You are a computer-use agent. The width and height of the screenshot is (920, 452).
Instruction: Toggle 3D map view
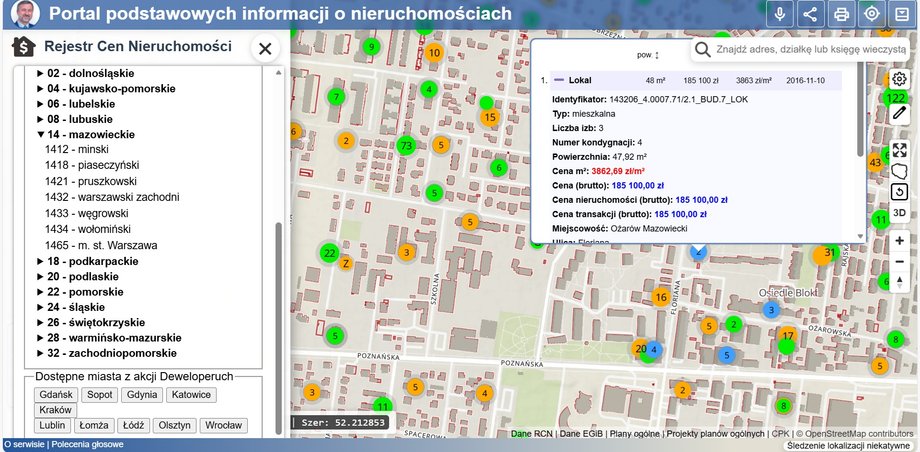[899, 212]
